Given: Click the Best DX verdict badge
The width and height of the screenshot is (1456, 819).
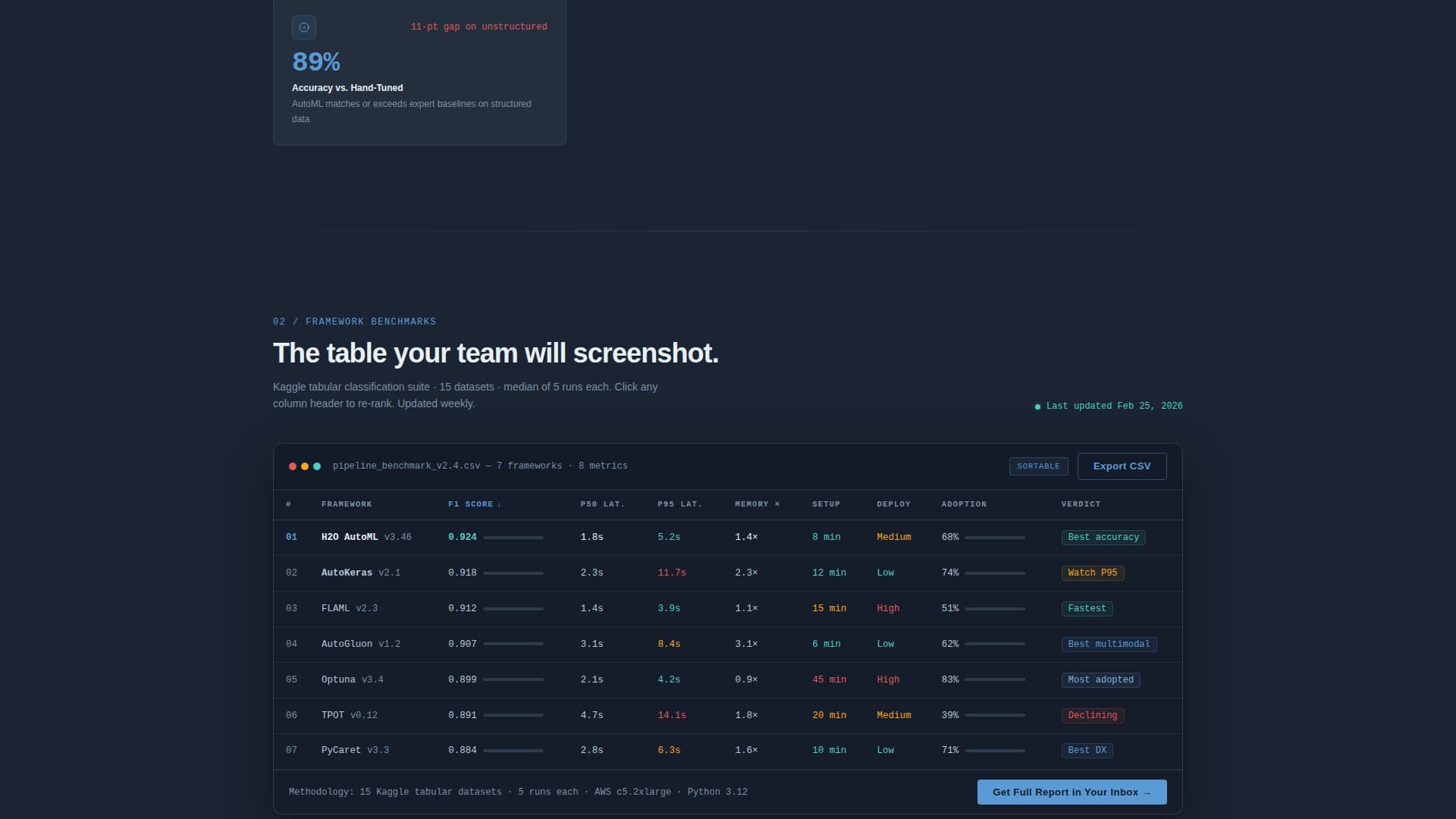Looking at the screenshot, I should coord(1087,751).
